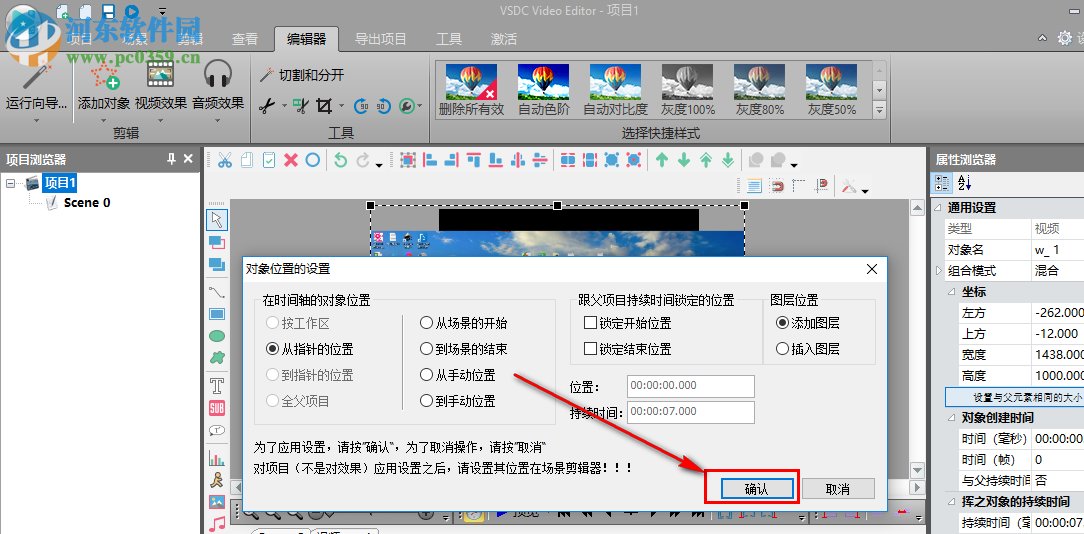Click the 确认 button
Screen dimensions: 1084x534
point(756,488)
